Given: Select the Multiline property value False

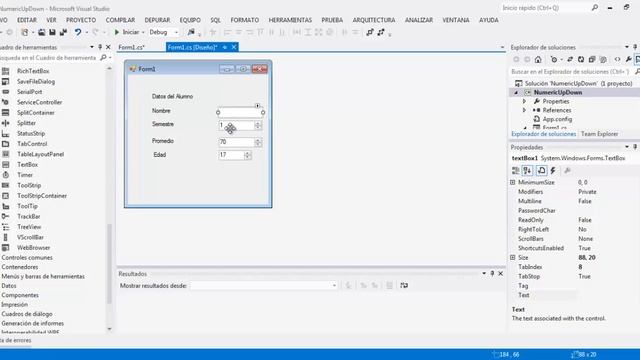Looking at the screenshot, I should (x=584, y=201).
